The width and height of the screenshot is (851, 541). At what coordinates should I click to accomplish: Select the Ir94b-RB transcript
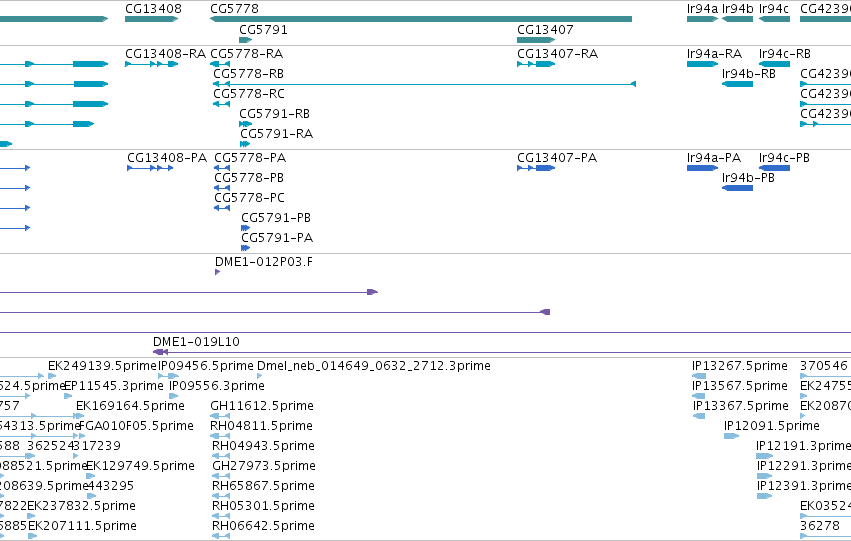737,84
